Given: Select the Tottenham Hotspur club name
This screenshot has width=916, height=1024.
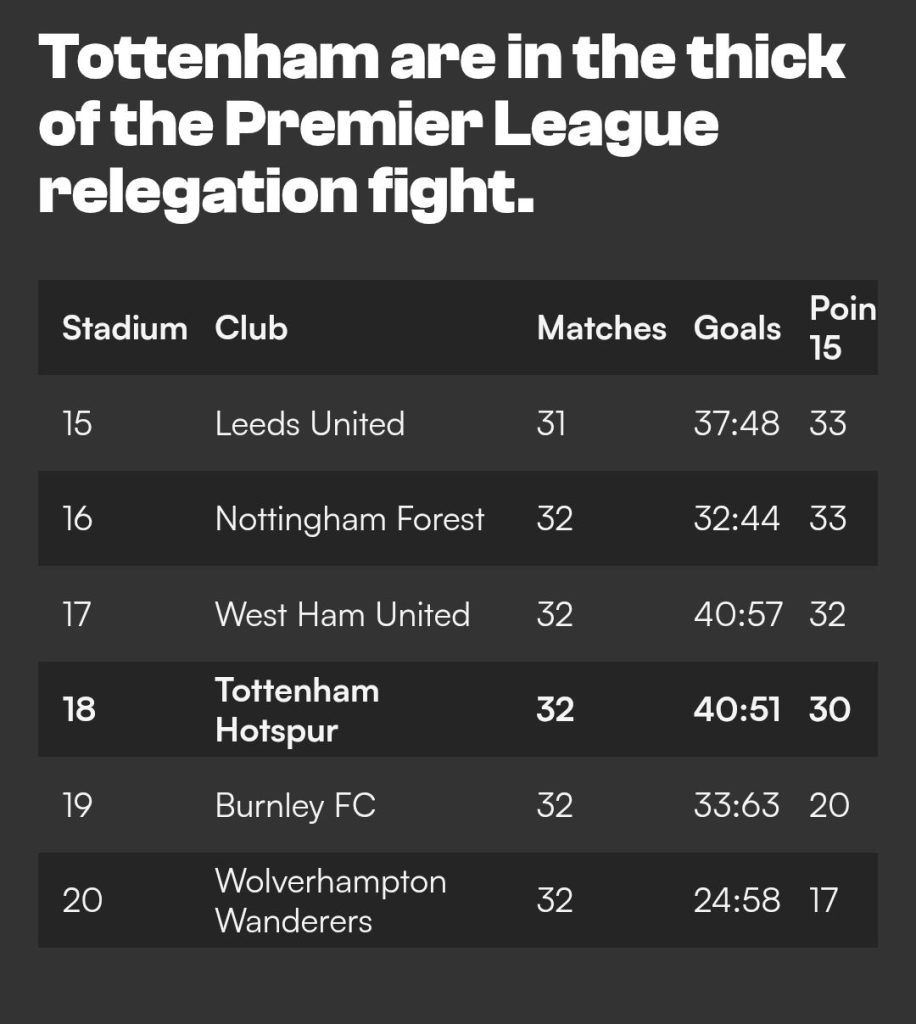Looking at the screenshot, I should click(297, 710).
